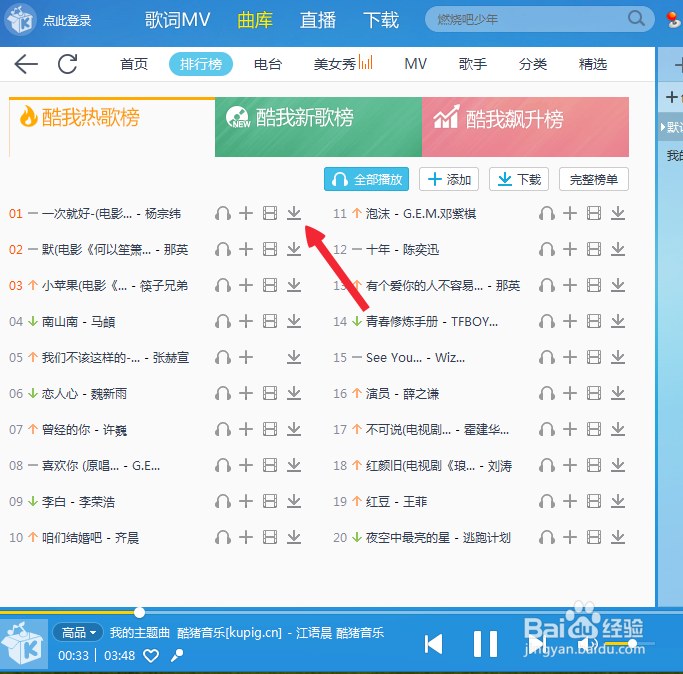Click the 点此登录 login link
This screenshot has width=683, height=674.
point(67,20)
